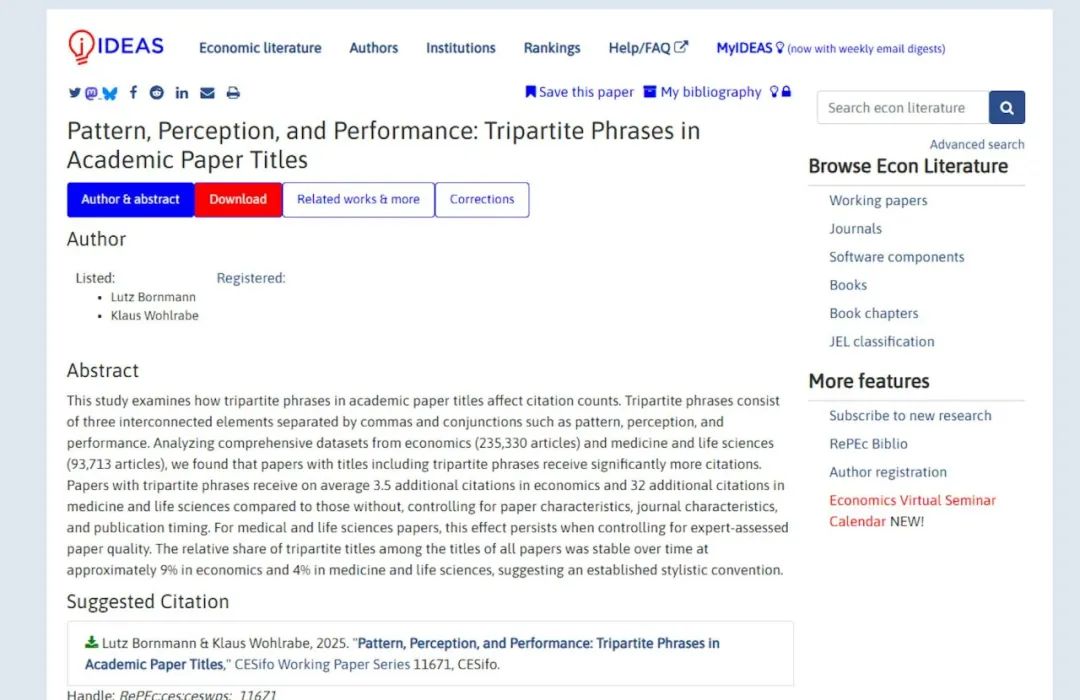Share the paper on Facebook
Image resolution: width=1080 pixels, height=700 pixels.
pyautogui.click(x=133, y=93)
